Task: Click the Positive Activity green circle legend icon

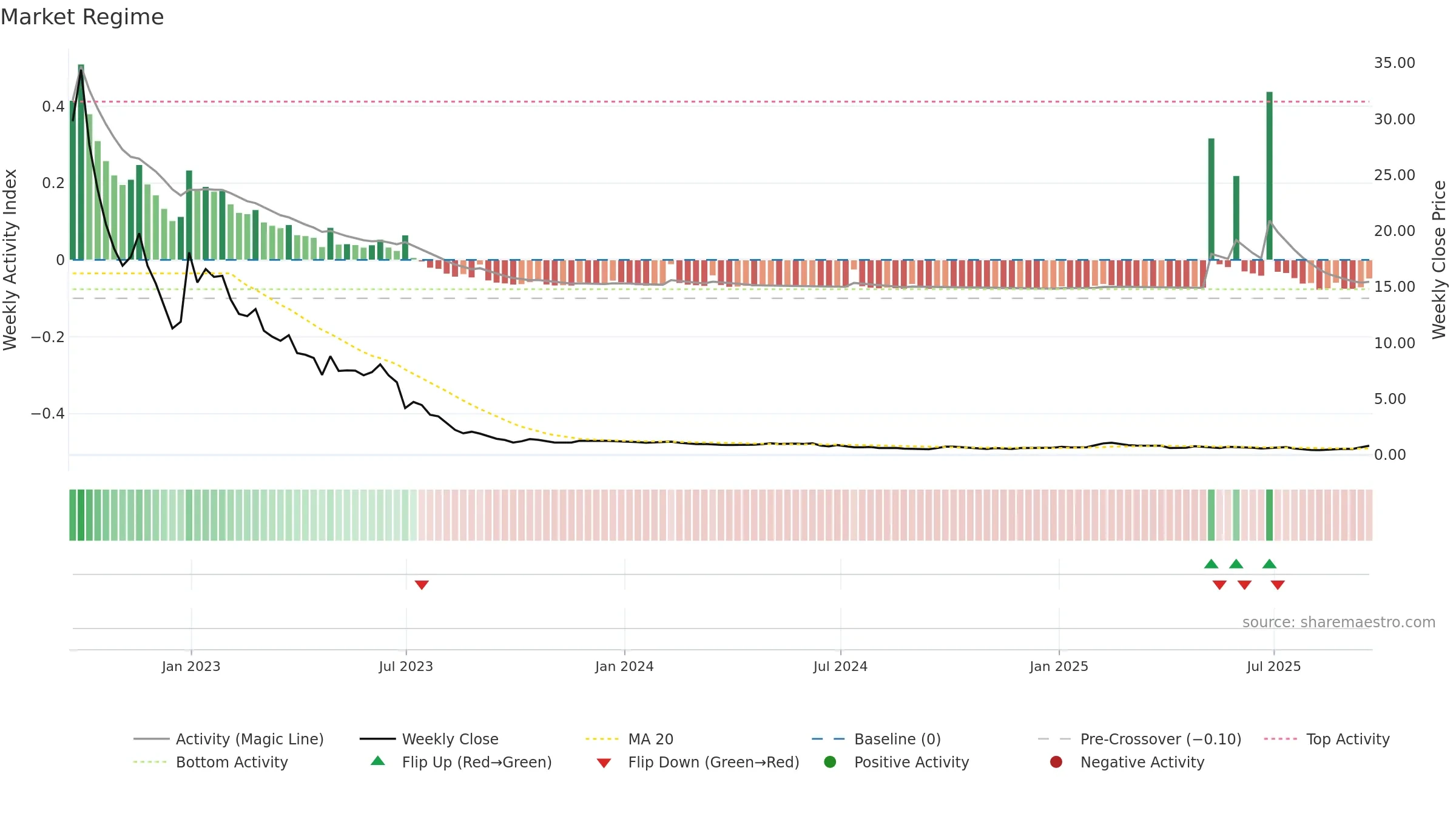Action: 830,762
